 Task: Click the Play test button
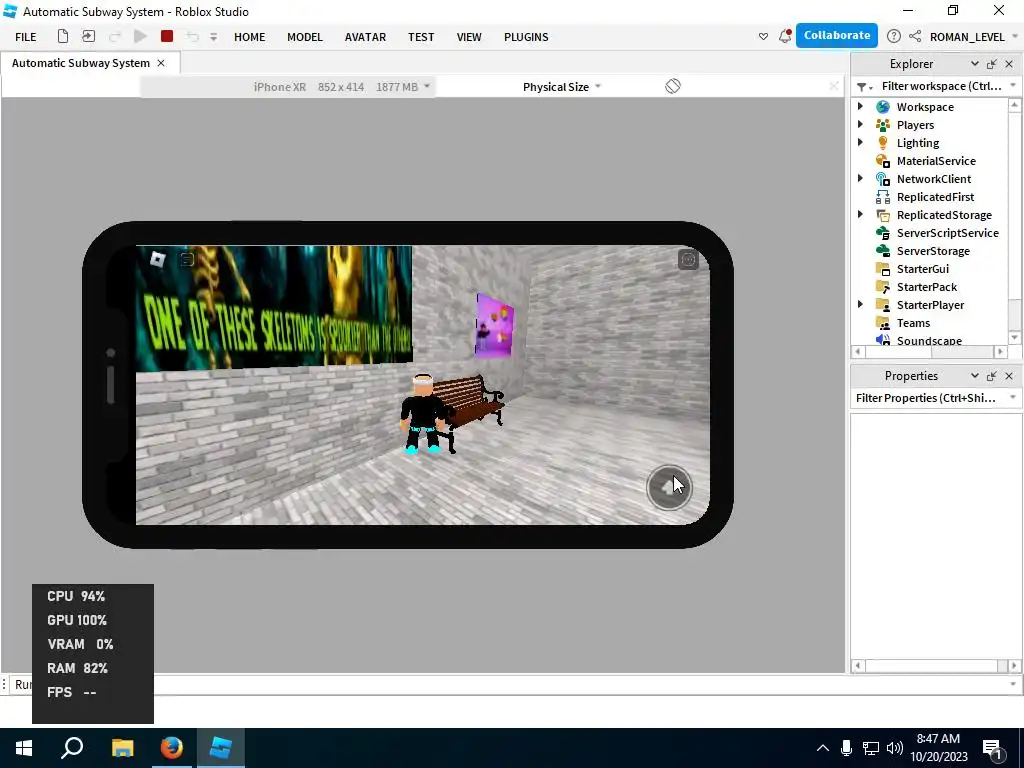click(140, 37)
